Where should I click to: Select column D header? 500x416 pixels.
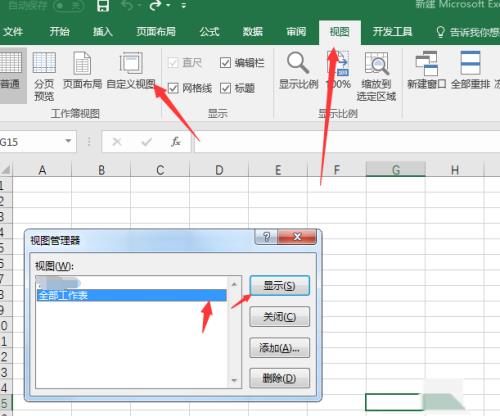[x=219, y=170]
